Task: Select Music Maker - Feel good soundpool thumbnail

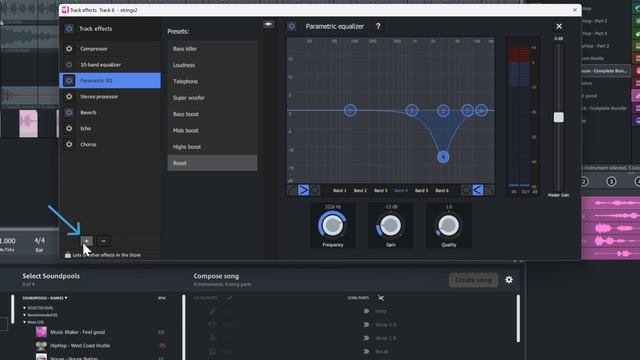Action: [x=41, y=332]
